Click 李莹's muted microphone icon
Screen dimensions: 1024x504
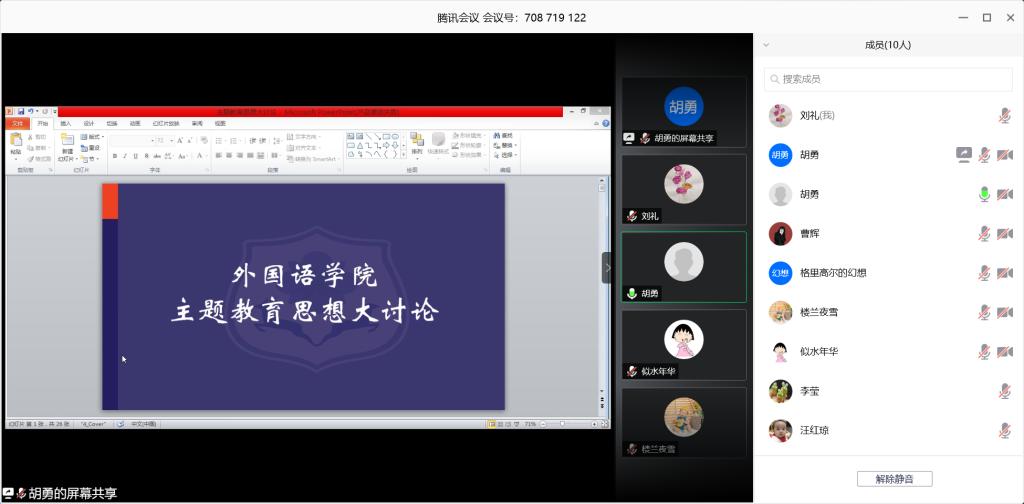click(1004, 391)
